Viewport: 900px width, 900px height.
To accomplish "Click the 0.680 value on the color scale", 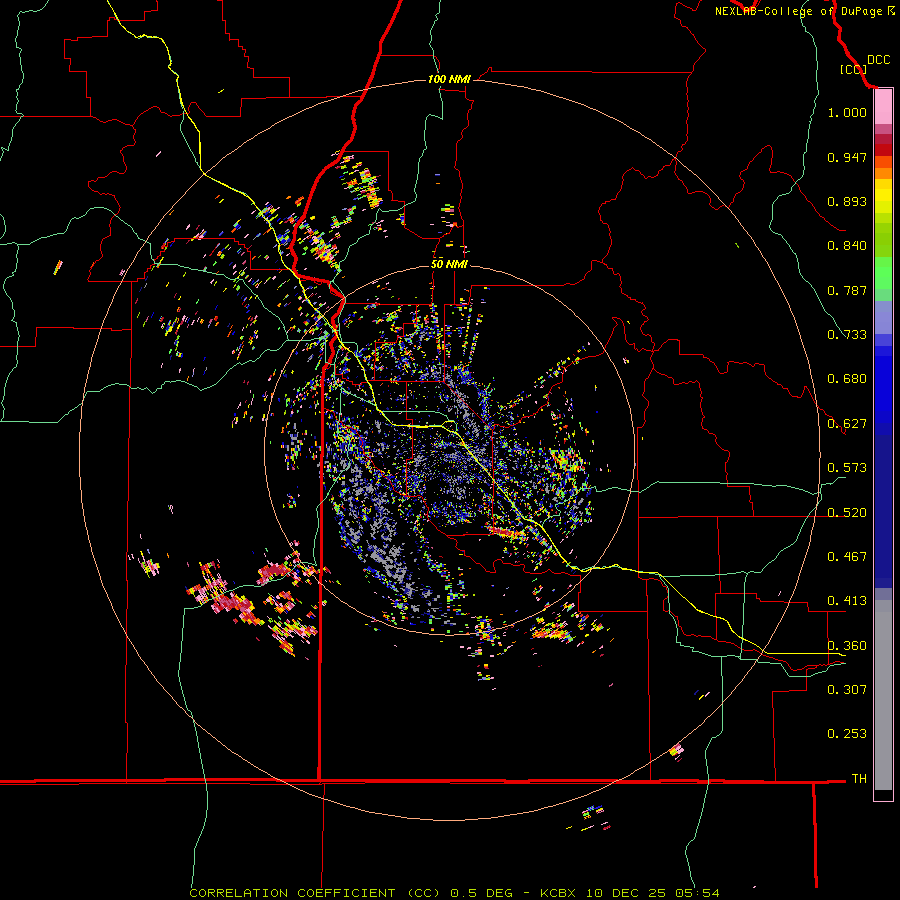I will tap(847, 379).
